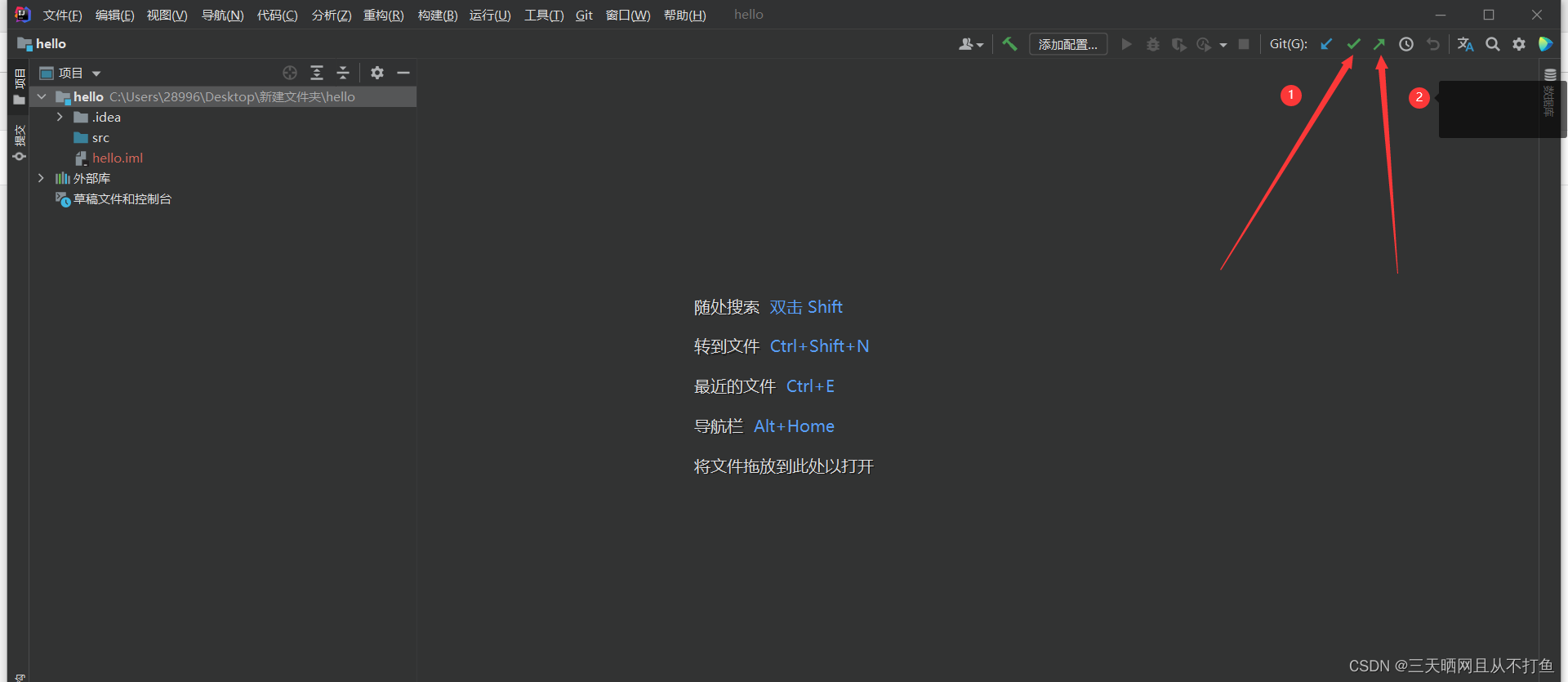
Task: Click the Git(G): label
Action: [x=1289, y=44]
